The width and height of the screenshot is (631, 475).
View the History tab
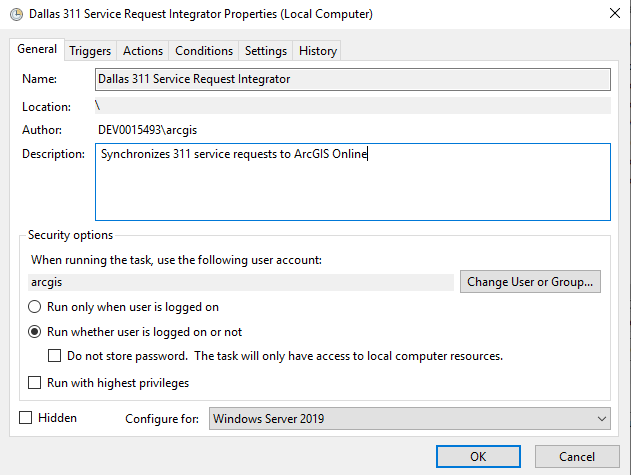pos(317,51)
